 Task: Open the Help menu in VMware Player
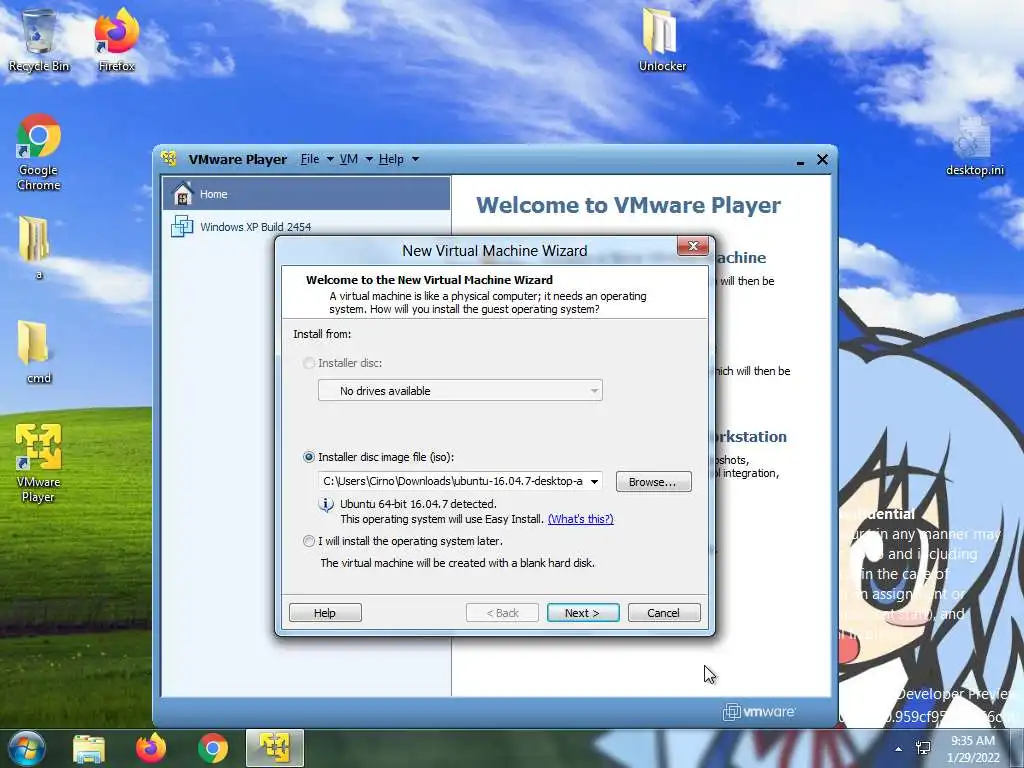pos(391,159)
